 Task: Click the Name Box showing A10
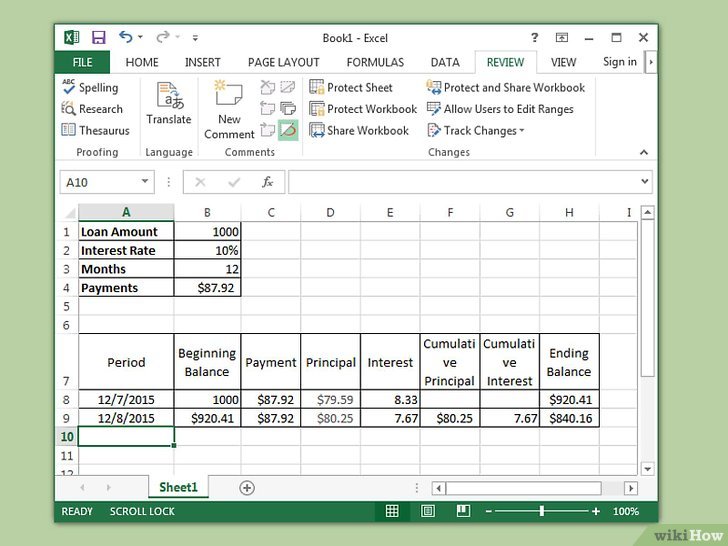coord(100,182)
